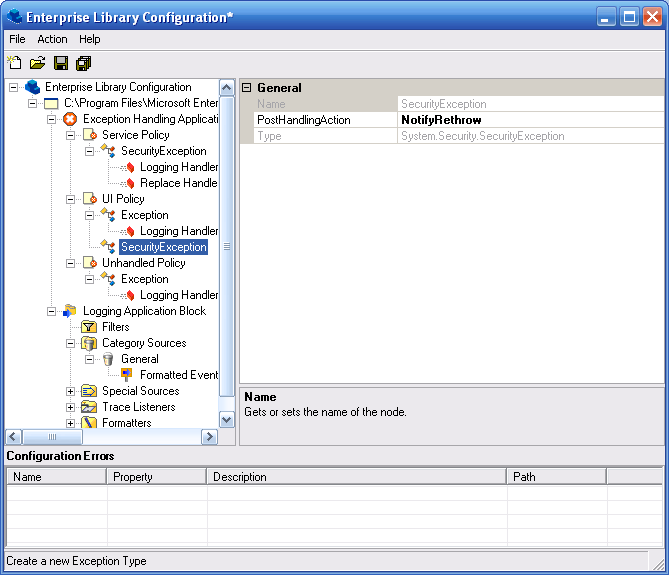Expand the Special Sources node

click(70, 392)
